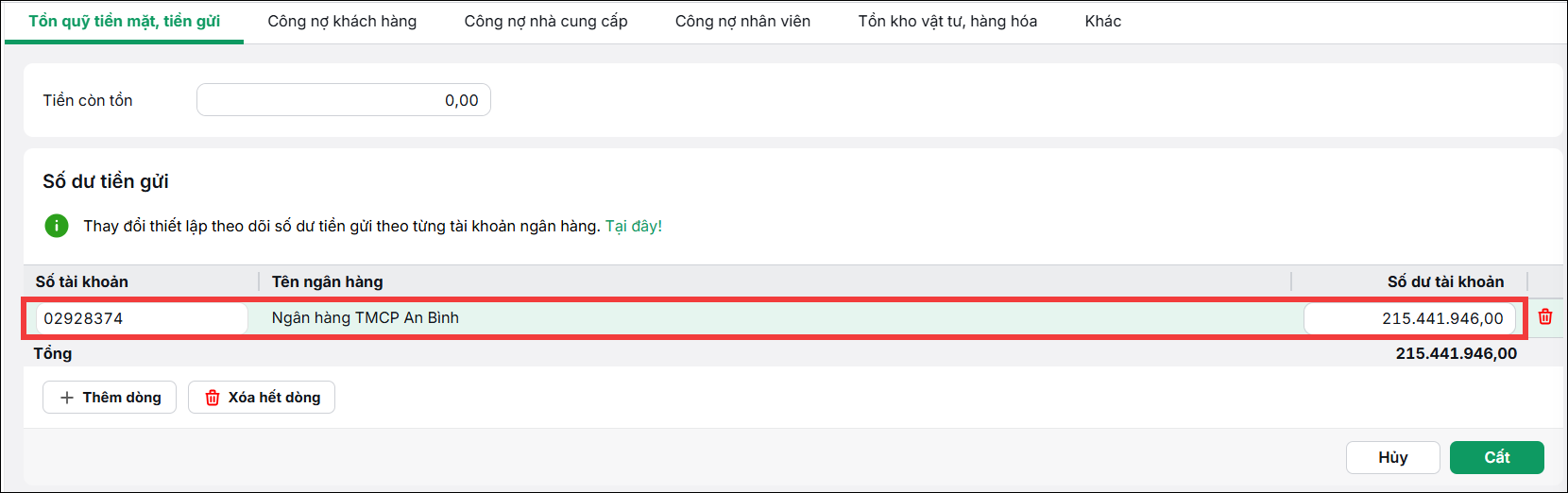Click the Tiền còn tồn amount field
The image size is (1568, 493).
[344, 100]
